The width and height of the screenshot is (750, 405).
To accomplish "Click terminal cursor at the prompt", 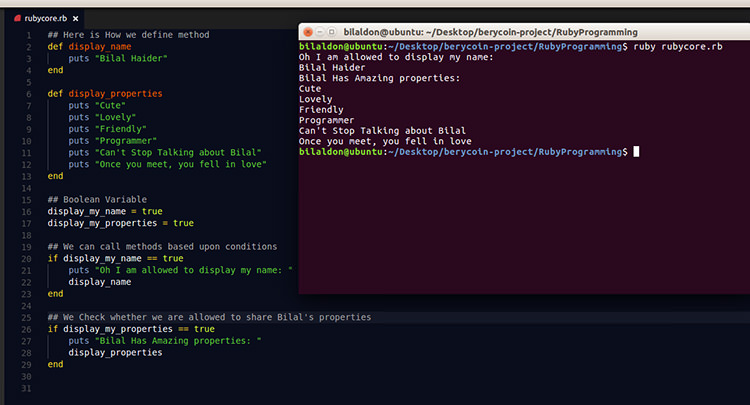I will (636, 152).
